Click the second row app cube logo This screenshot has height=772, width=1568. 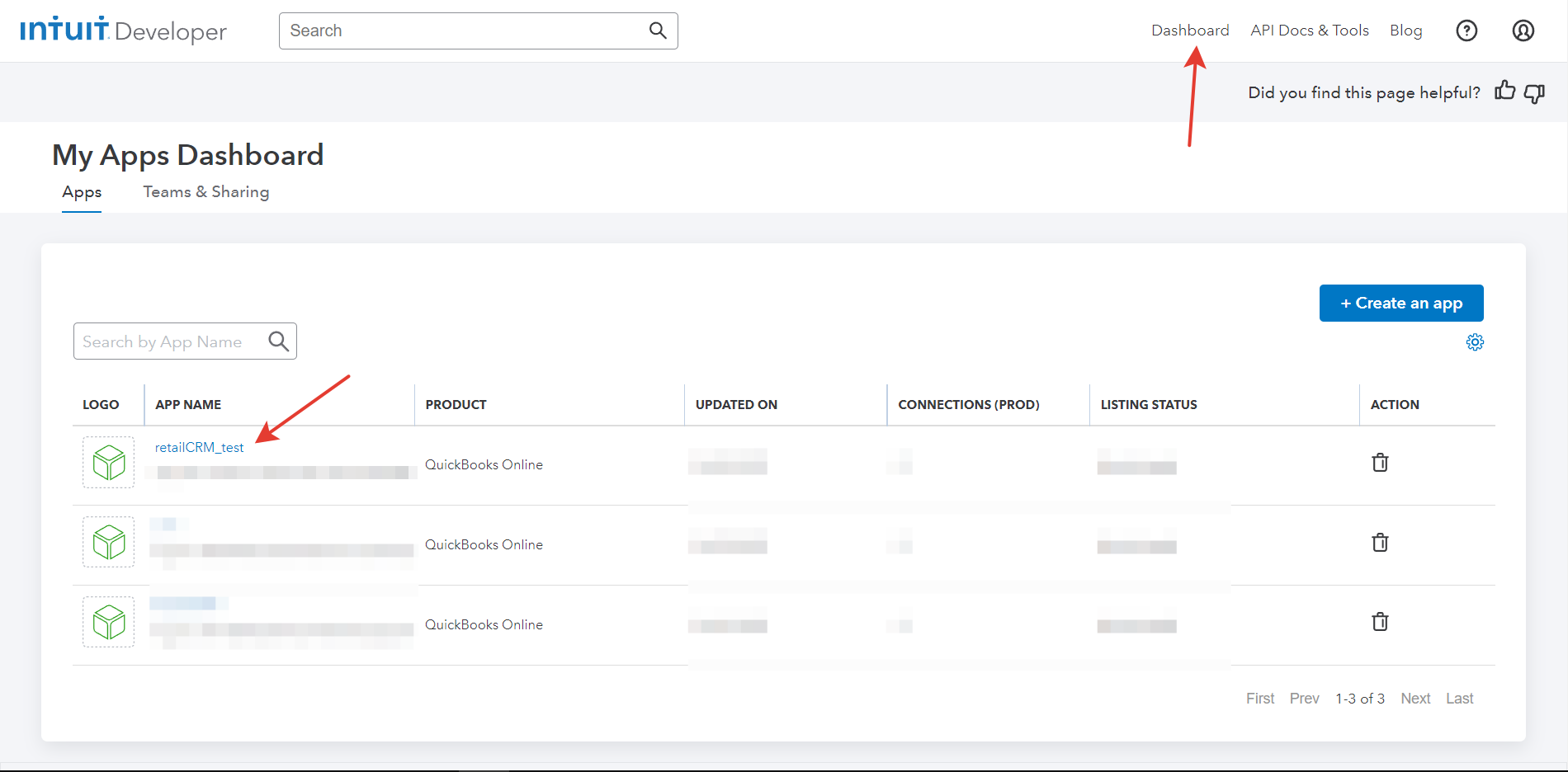108,542
